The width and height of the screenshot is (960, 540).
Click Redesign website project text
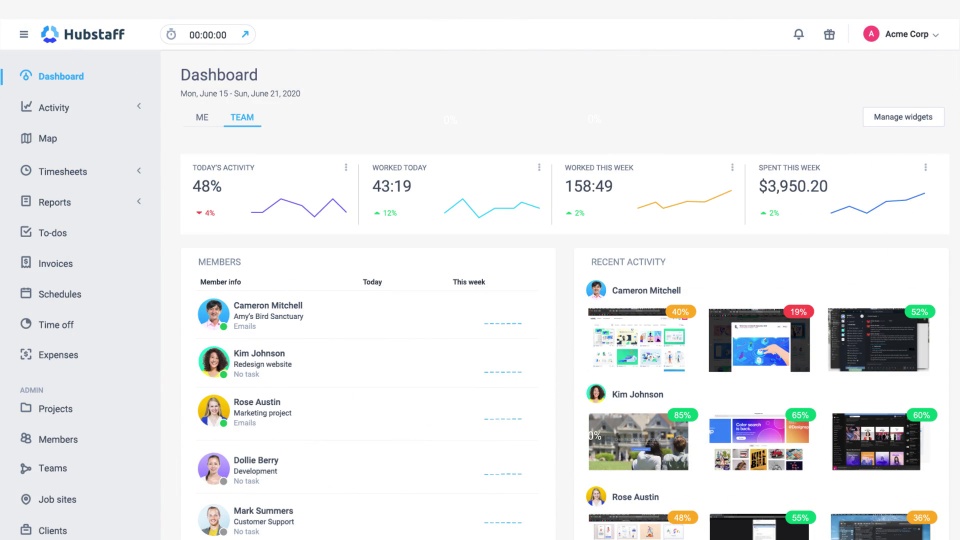263,364
